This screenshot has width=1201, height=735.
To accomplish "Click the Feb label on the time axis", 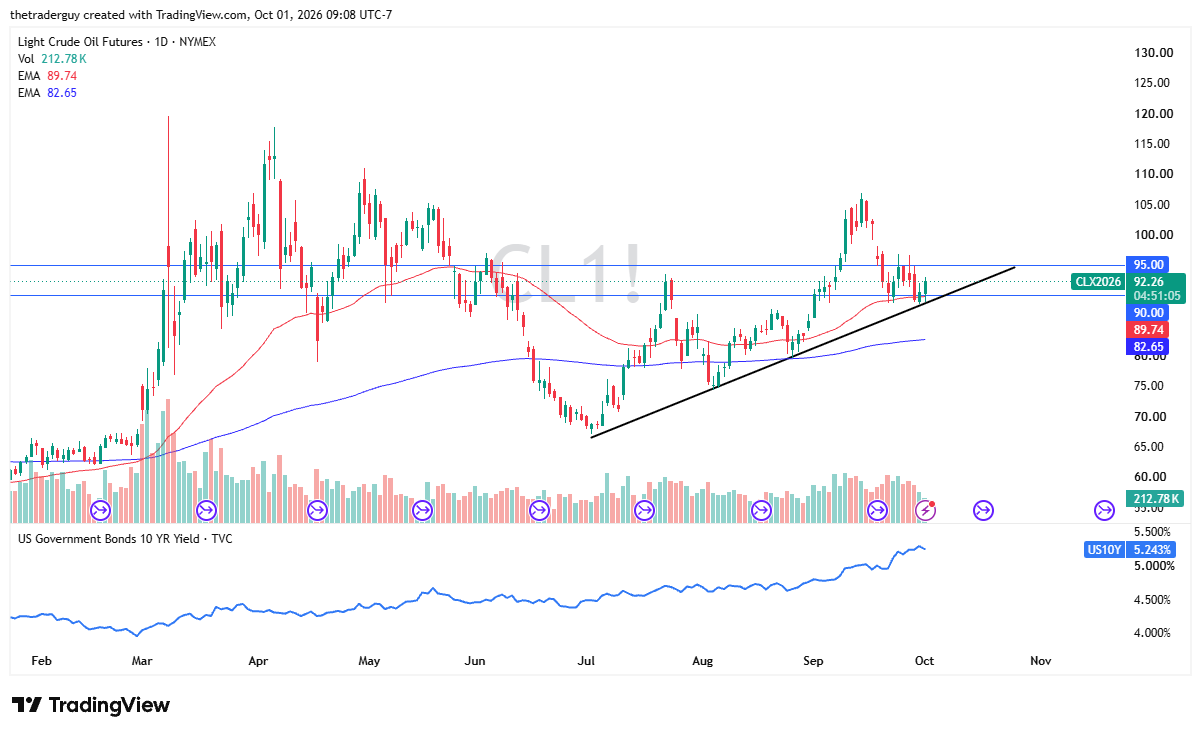I will coord(41,660).
